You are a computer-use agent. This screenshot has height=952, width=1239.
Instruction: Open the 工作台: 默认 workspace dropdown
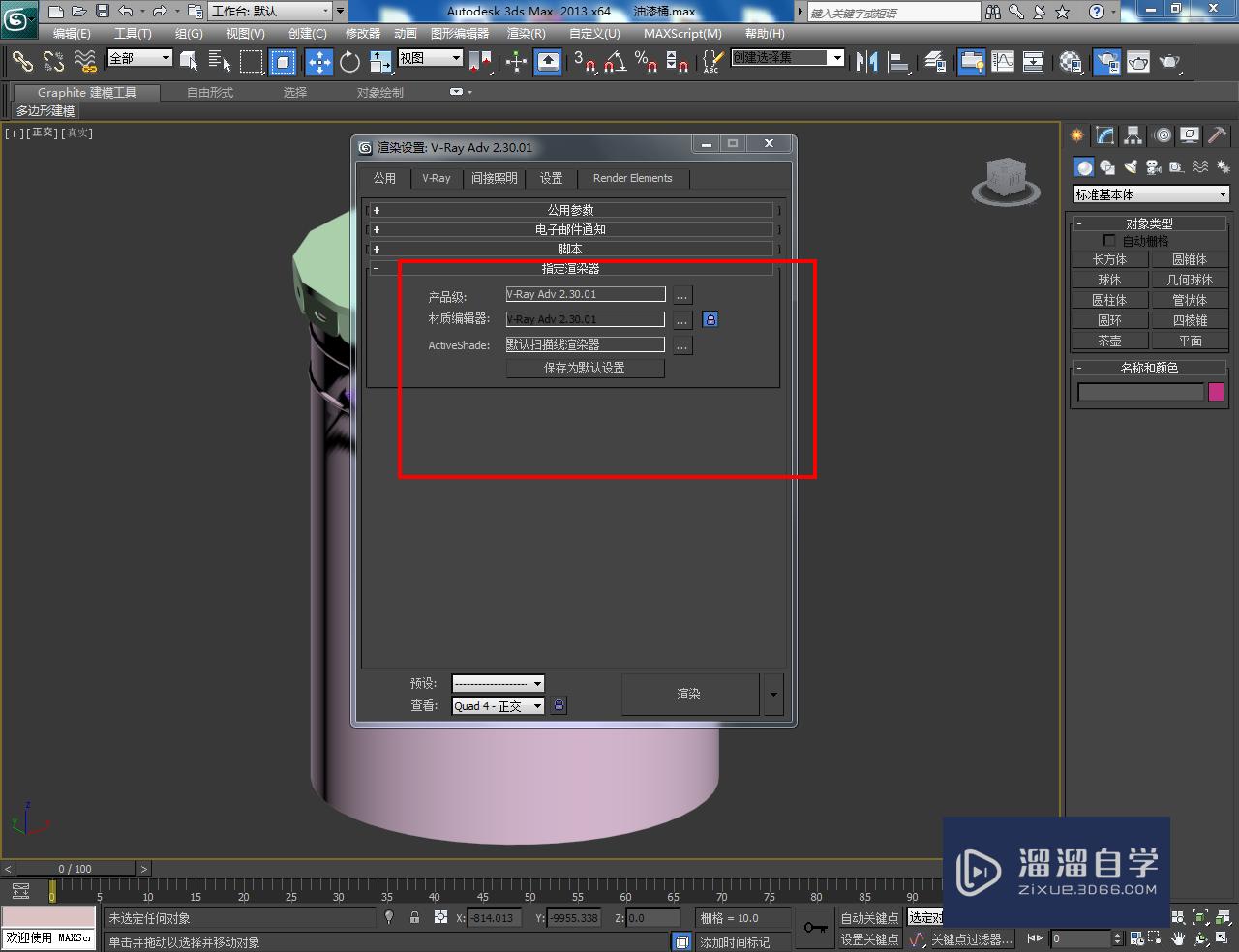coord(270,11)
